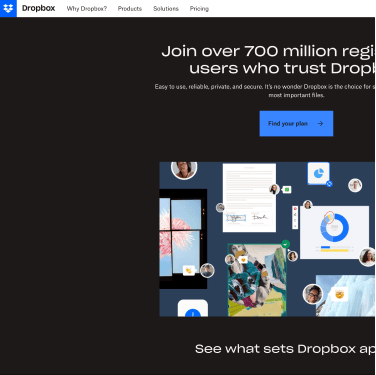
Task: Click the glacier photo thumbnail
Action: tap(345, 296)
